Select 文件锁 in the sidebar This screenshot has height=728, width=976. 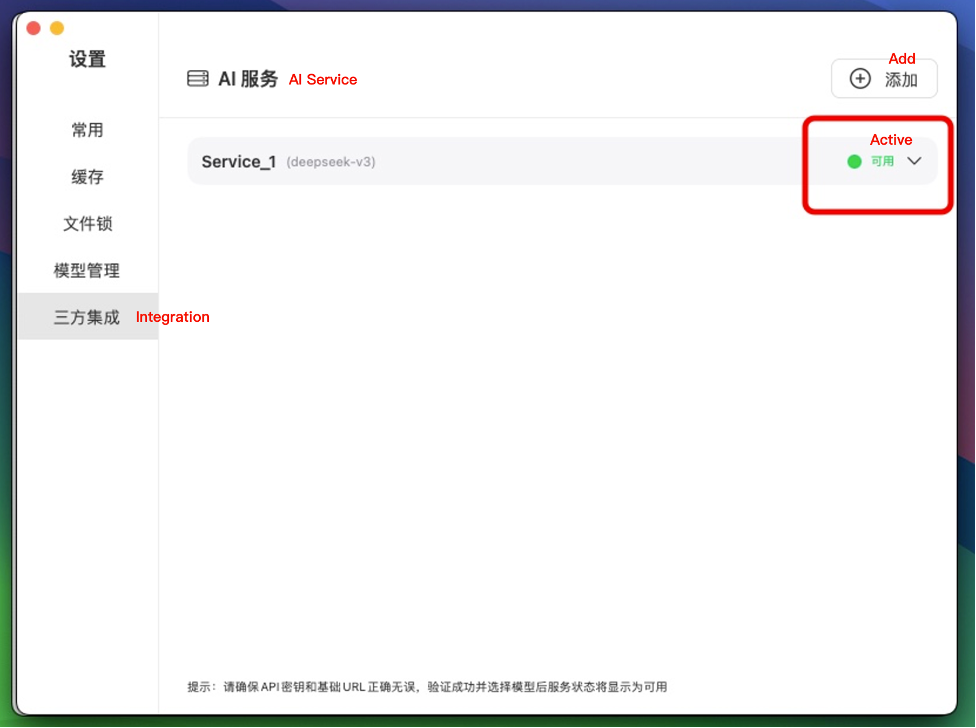click(87, 224)
